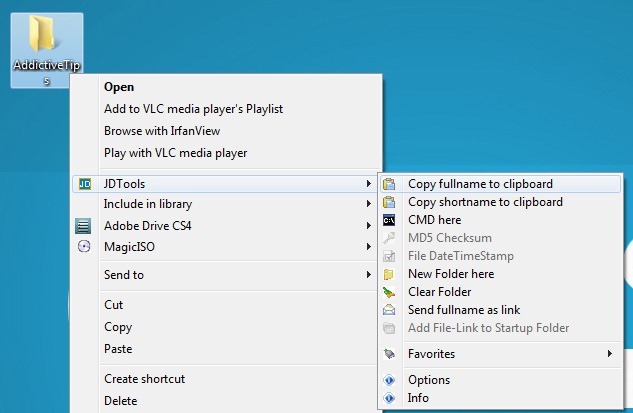
Task: Open the Send to menu entry
Action: pyautogui.click(x=224, y=275)
